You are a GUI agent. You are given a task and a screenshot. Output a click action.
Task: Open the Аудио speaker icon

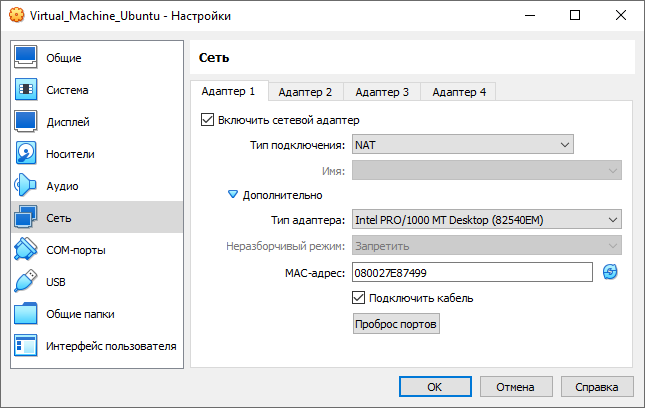tap(26, 186)
